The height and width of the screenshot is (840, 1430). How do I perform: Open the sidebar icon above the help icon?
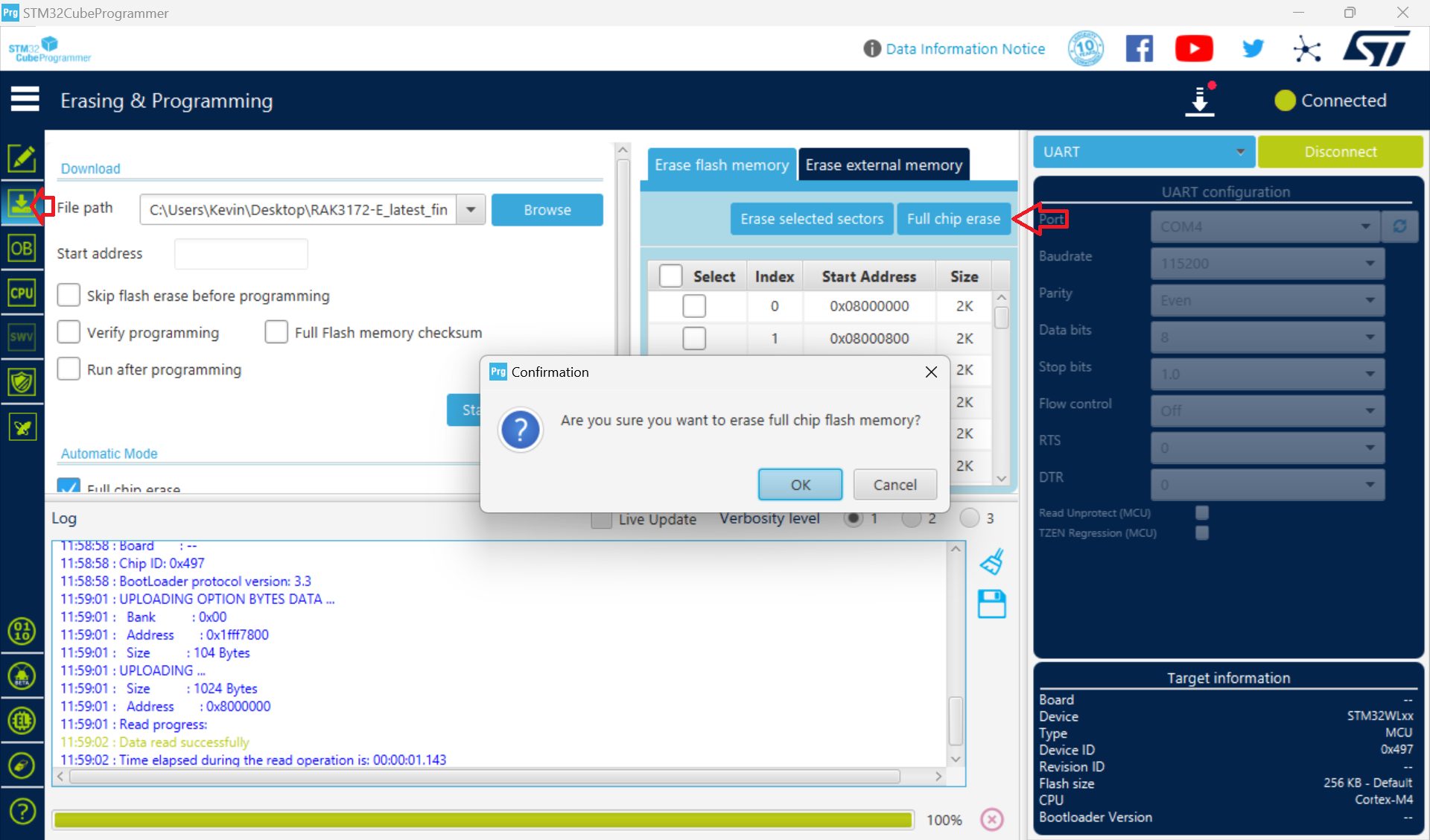tap(22, 766)
